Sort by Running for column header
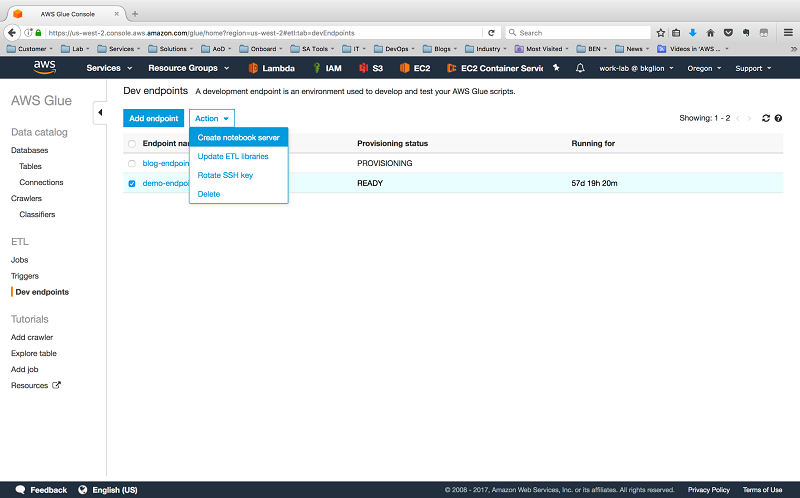This screenshot has height=498, width=800. click(593, 143)
